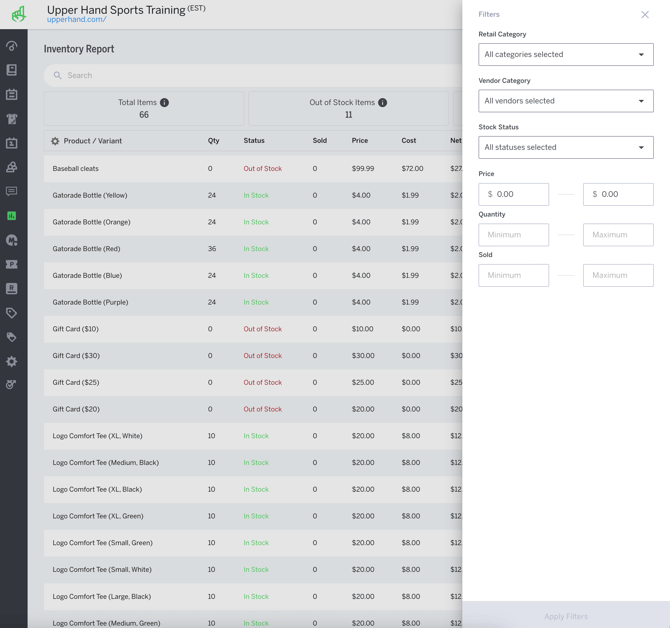Click the Upper Hand logo icon
Screen dimensions: 670x628
tap(18, 14)
